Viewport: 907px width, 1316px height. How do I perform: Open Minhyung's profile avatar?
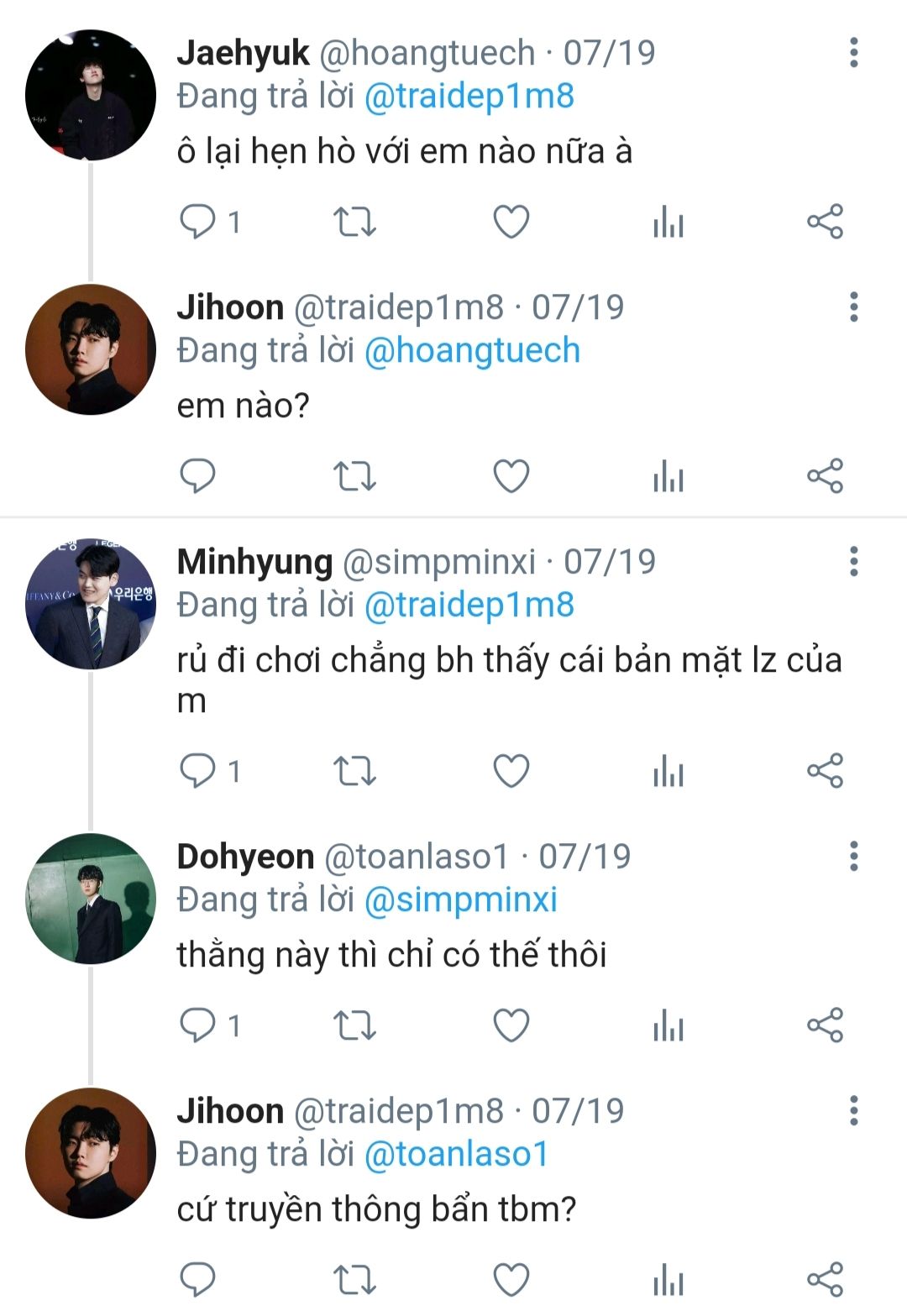point(91,604)
